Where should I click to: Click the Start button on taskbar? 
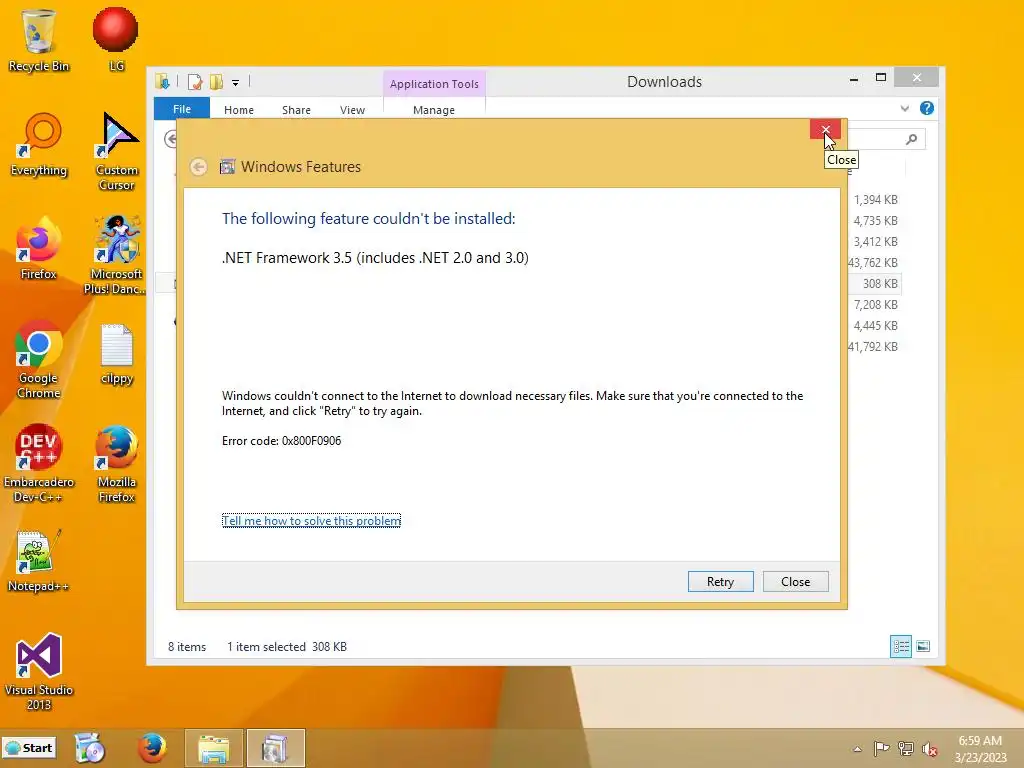tap(29, 748)
